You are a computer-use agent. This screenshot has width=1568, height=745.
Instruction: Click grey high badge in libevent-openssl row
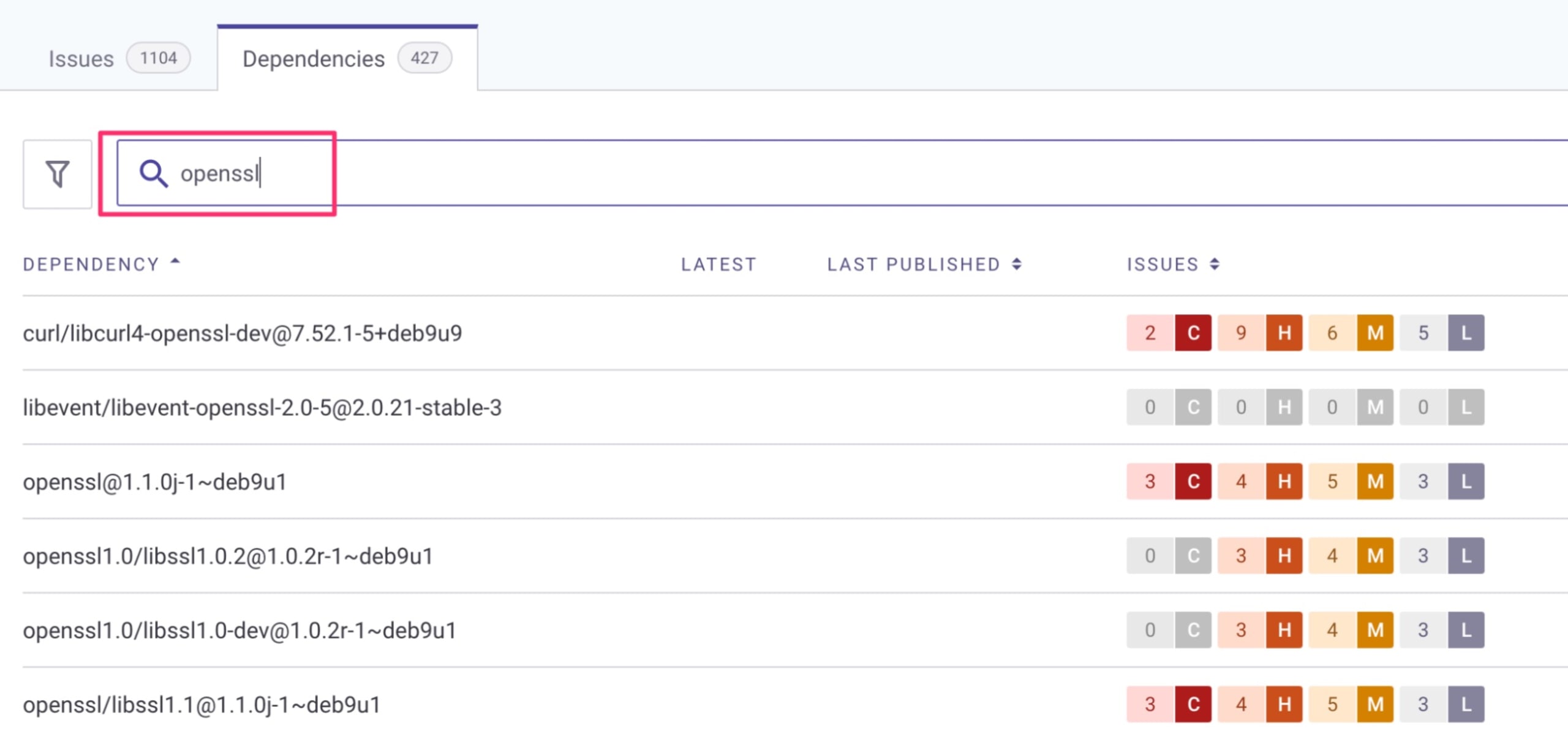coord(1284,407)
